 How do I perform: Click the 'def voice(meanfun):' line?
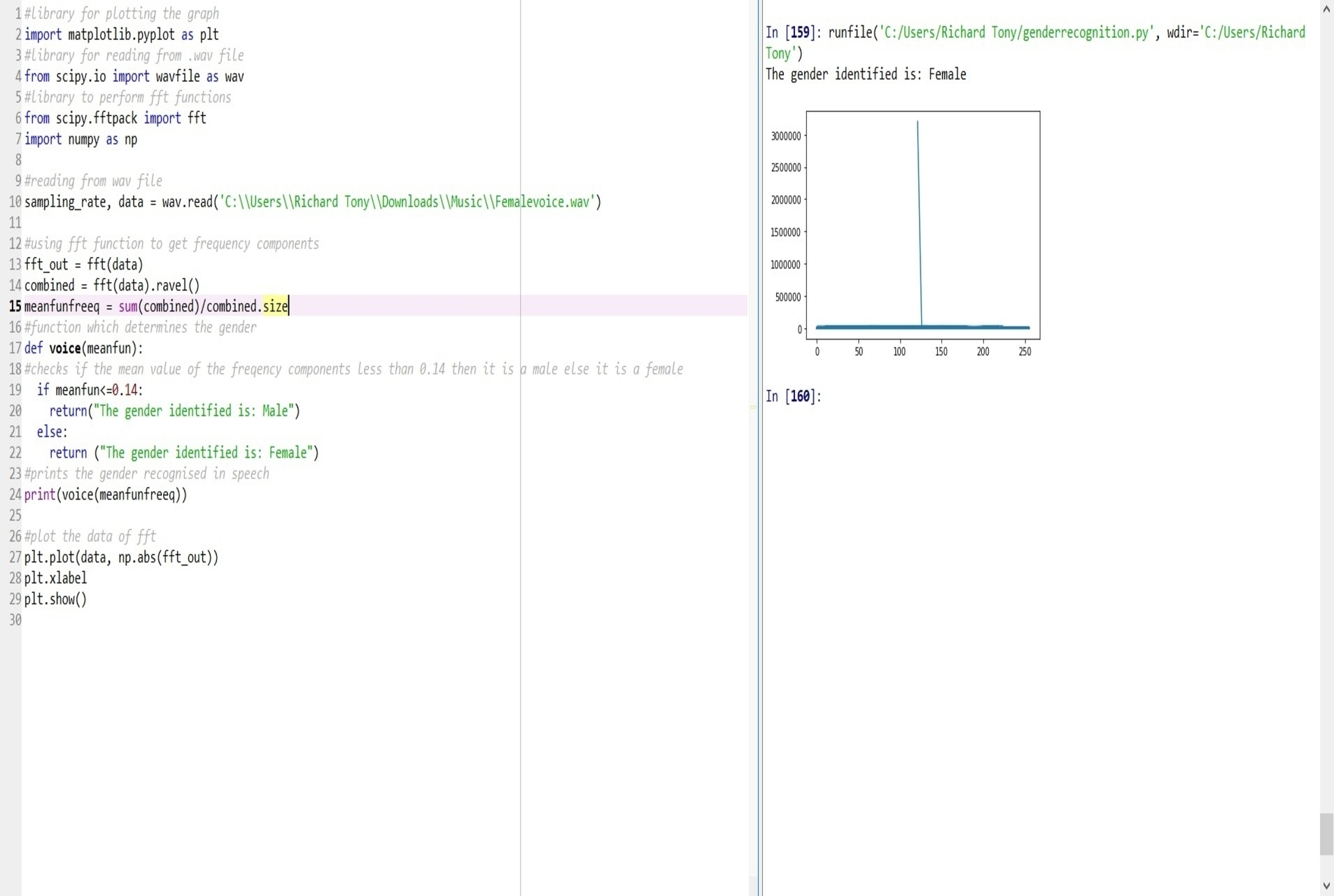(x=83, y=349)
